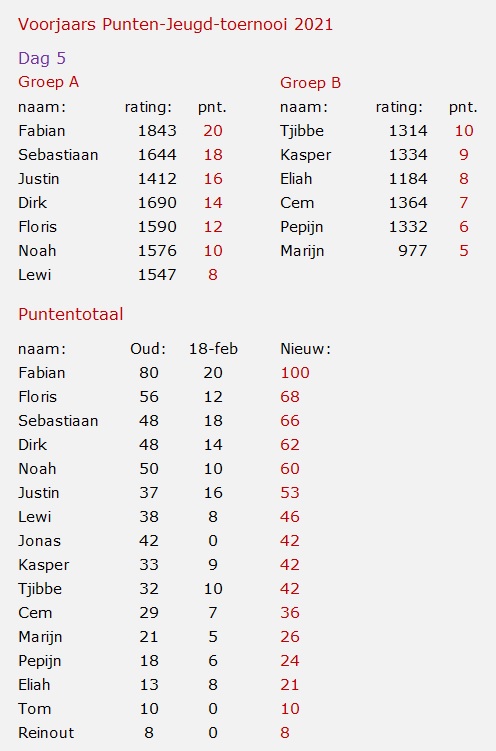Select the Dag 5 heading
Image resolution: width=496 pixels, height=751 pixels.
pos(42,58)
